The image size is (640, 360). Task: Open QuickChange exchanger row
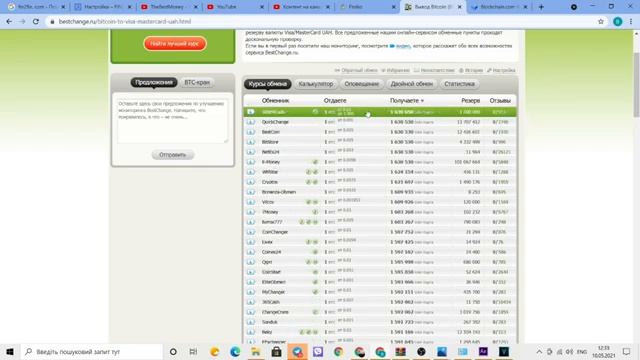(380, 122)
